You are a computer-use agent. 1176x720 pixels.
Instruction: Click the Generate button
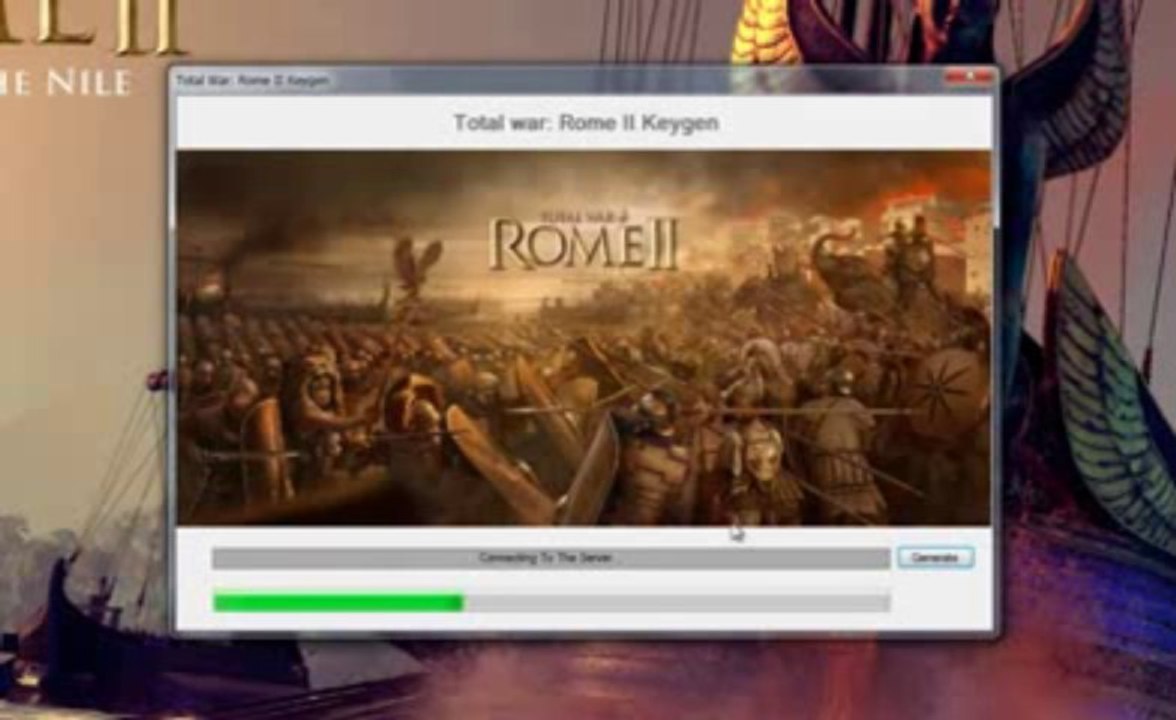[935, 557]
